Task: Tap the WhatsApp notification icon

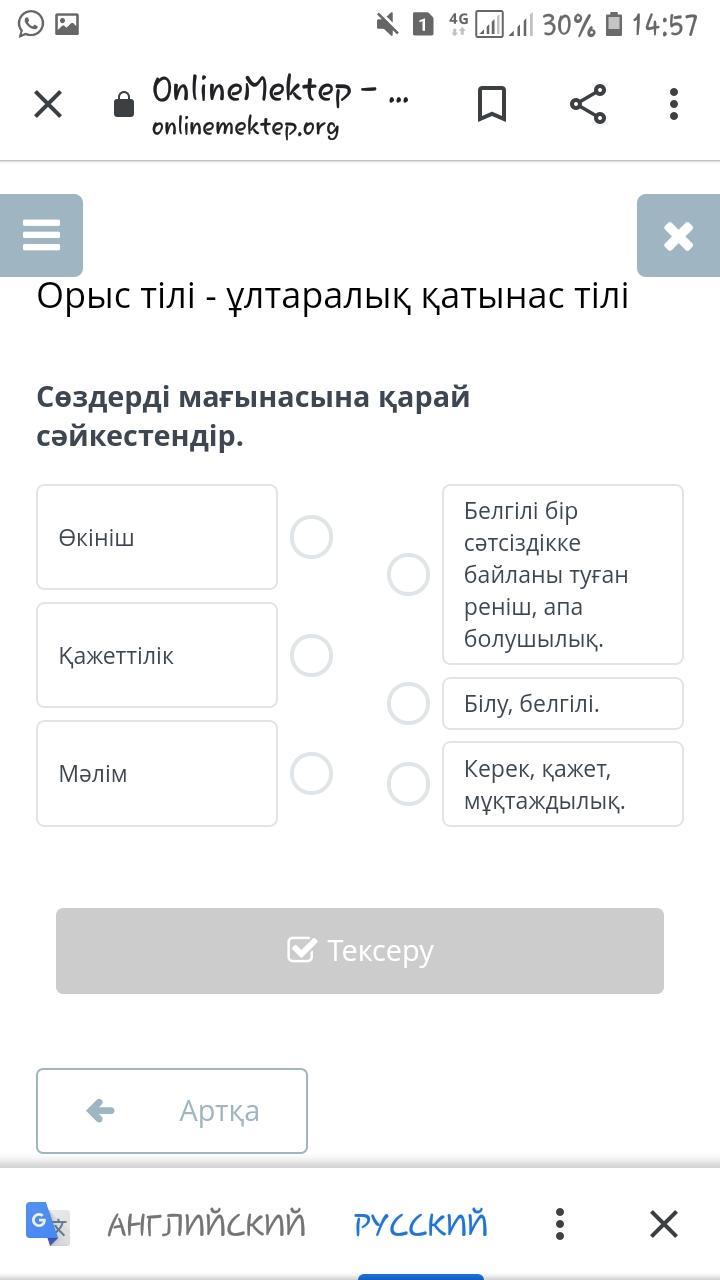Action: pos(31,23)
